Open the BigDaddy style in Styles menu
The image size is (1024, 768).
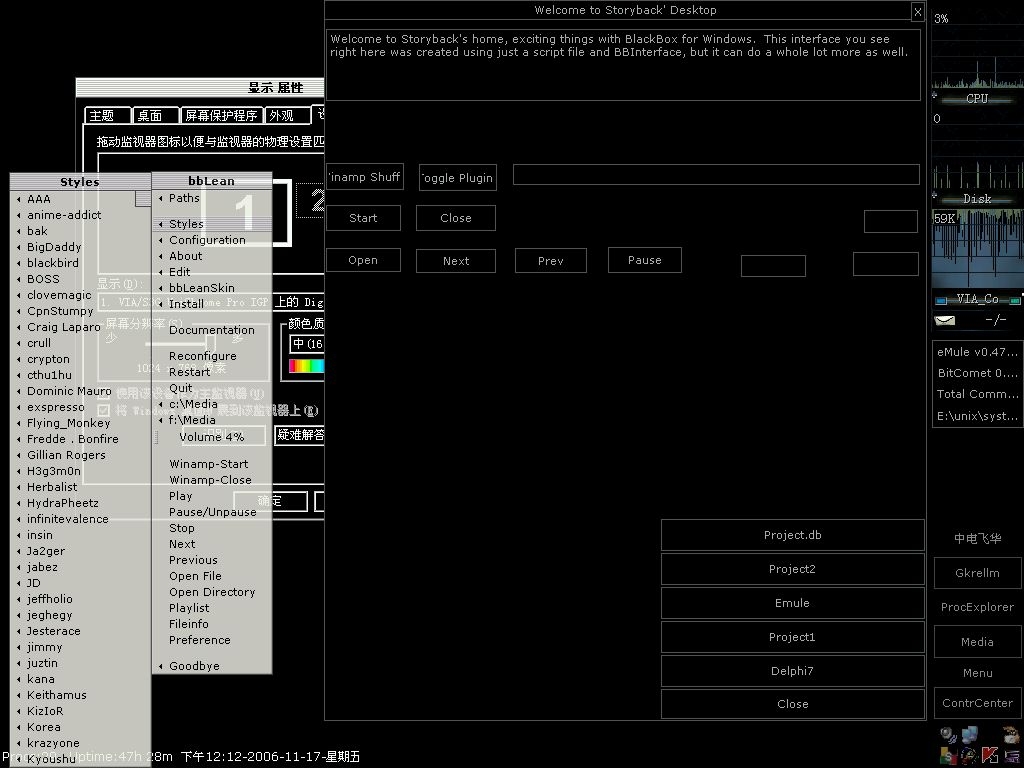80,247
